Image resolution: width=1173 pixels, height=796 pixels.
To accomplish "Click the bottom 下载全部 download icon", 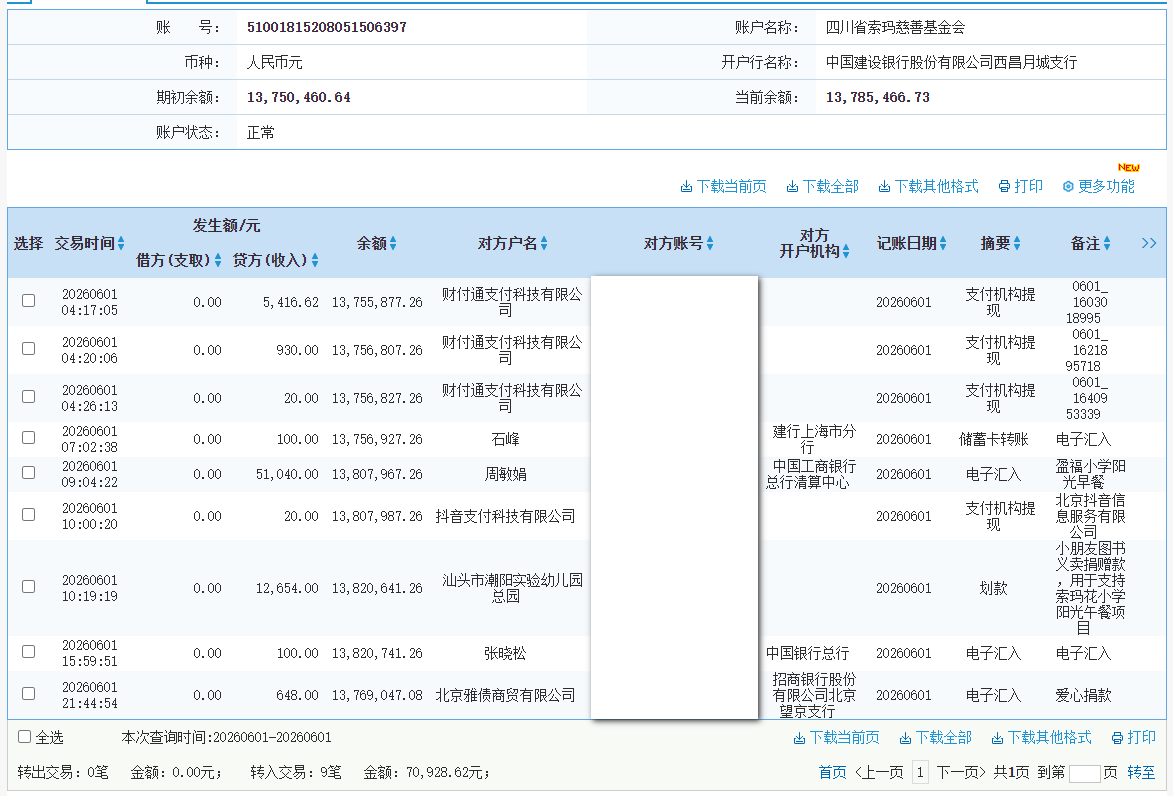I will point(905,738).
